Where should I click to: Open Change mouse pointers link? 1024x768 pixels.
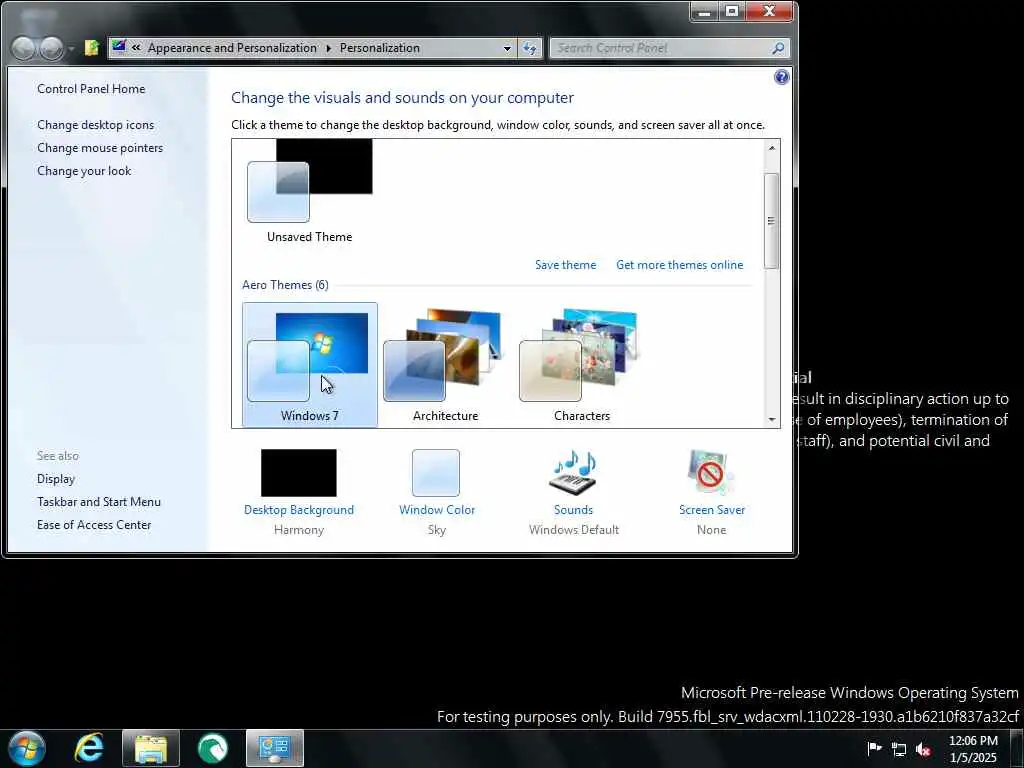pos(100,148)
